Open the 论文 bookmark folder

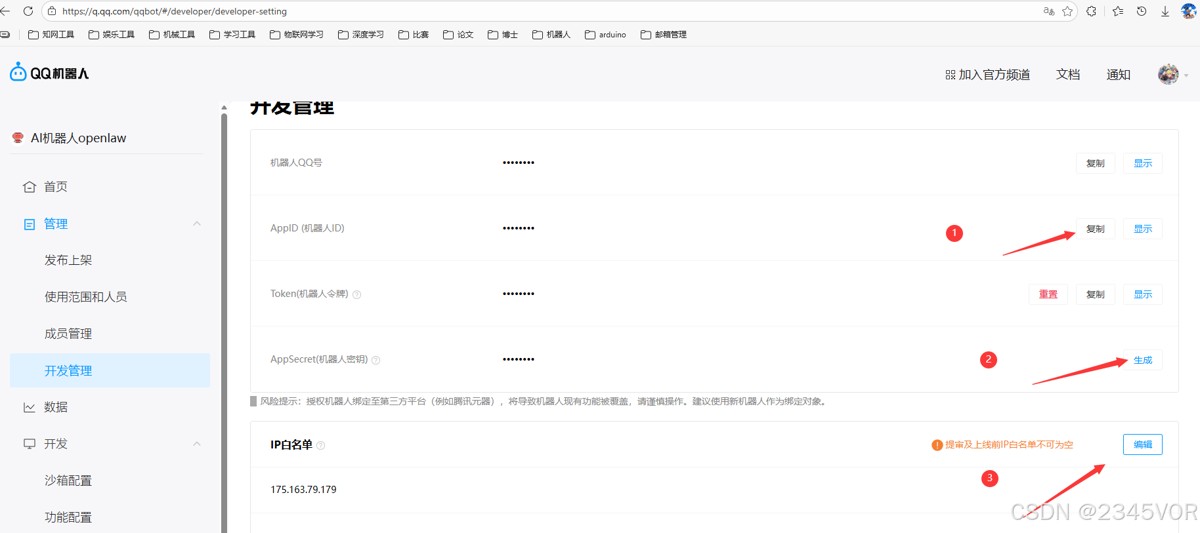458,34
